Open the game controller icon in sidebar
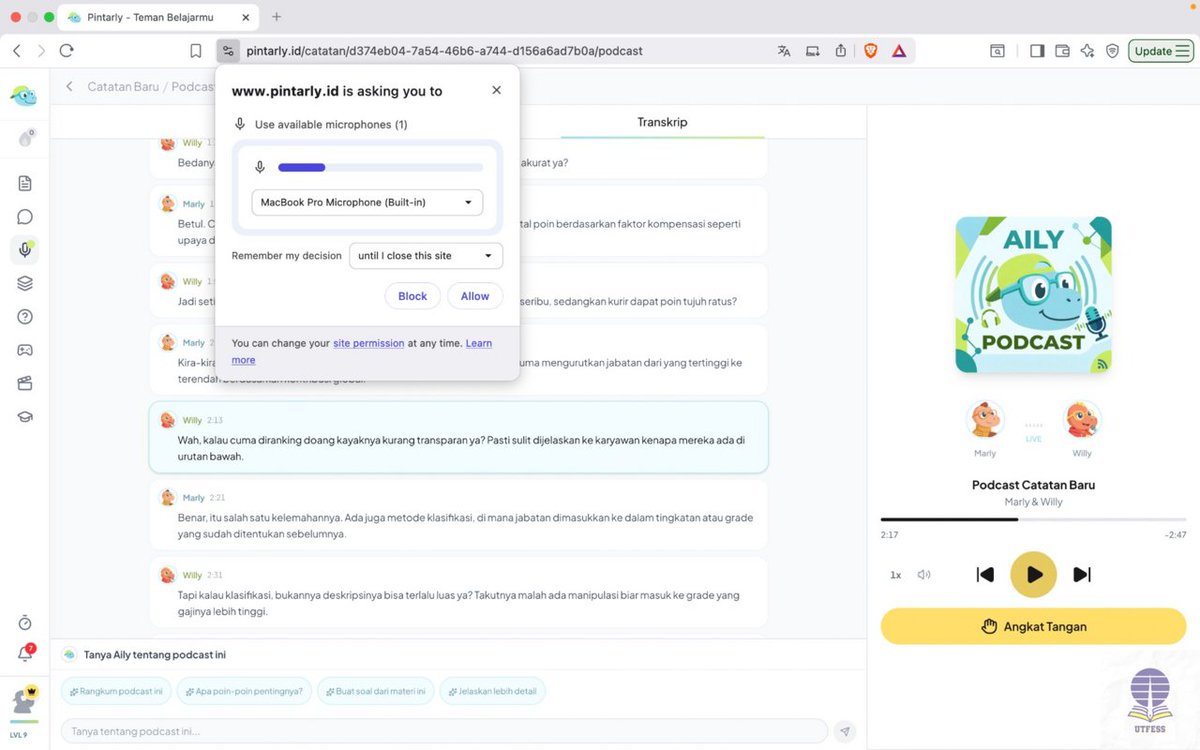The width and height of the screenshot is (1200, 750). [25, 350]
